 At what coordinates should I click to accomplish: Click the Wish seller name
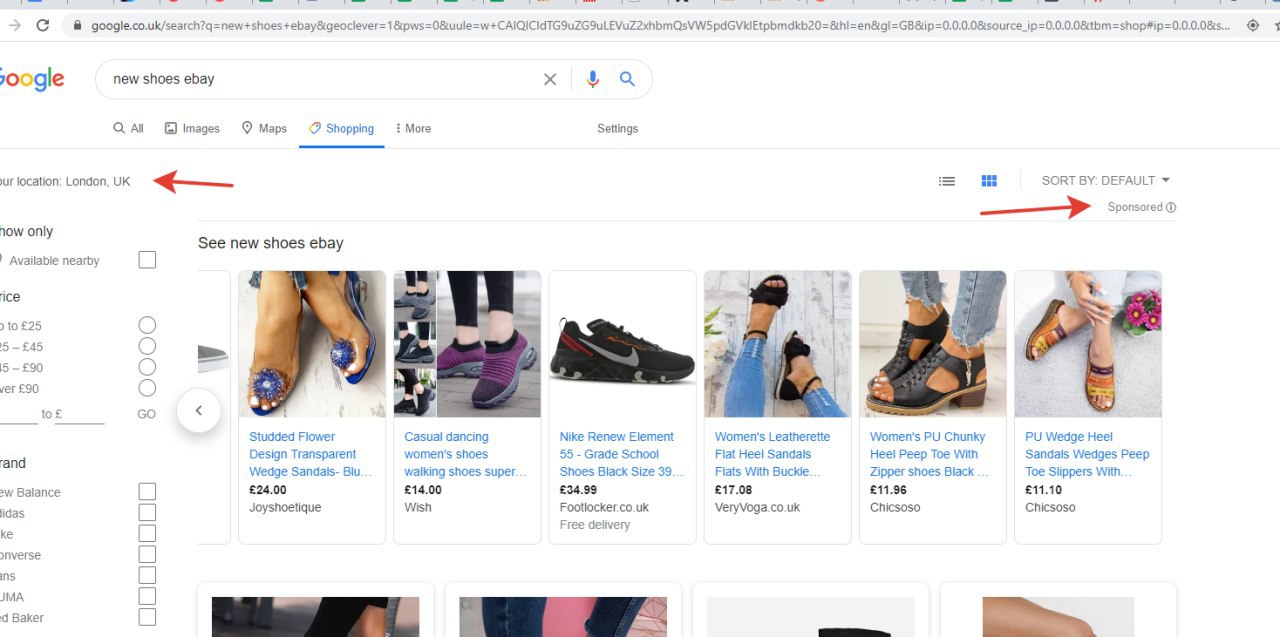tap(418, 507)
